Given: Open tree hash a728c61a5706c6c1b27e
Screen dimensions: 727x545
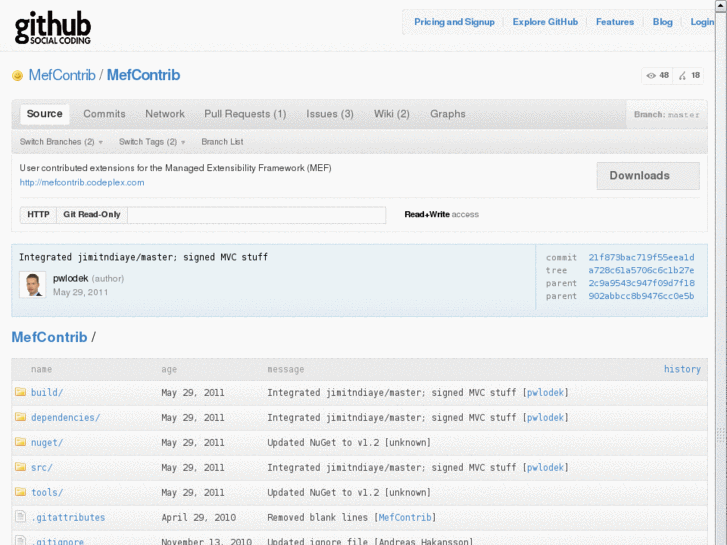Looking at the screenshot, I should pos(641,270).
